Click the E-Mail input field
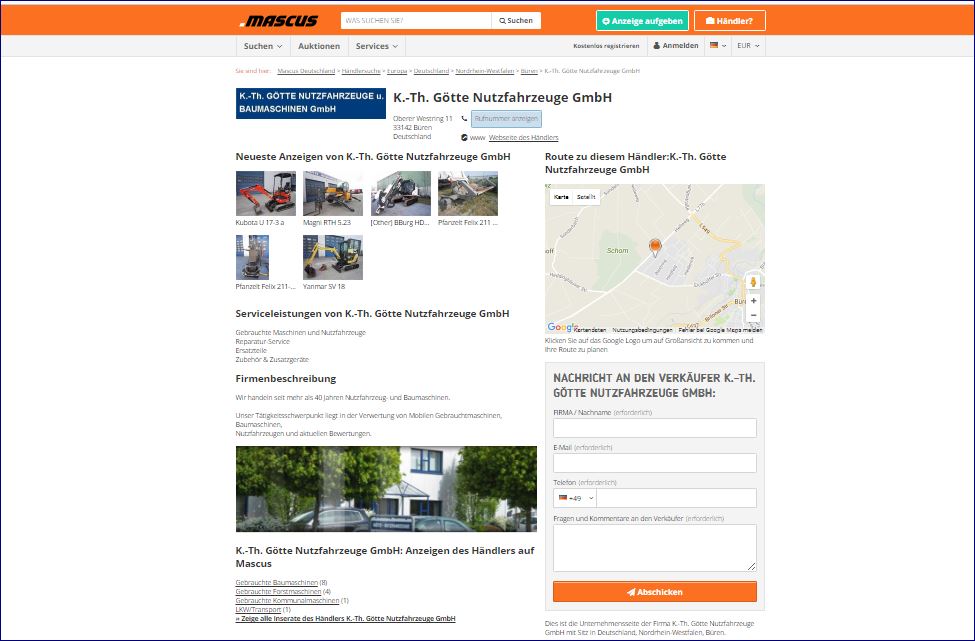The width and height of the screenshot is (975, 641). tap(655, 463)
